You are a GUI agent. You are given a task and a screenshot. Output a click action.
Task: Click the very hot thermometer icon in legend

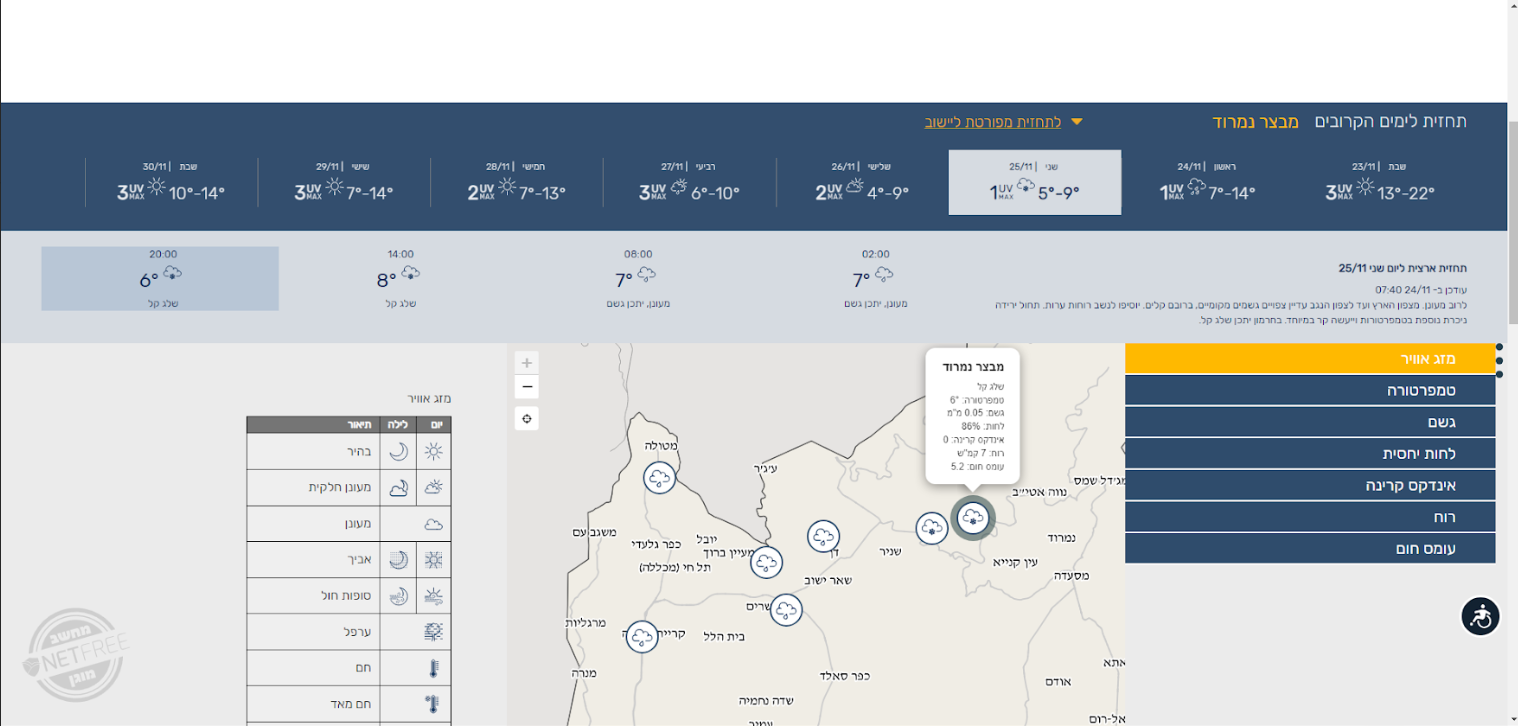point(433,704)
